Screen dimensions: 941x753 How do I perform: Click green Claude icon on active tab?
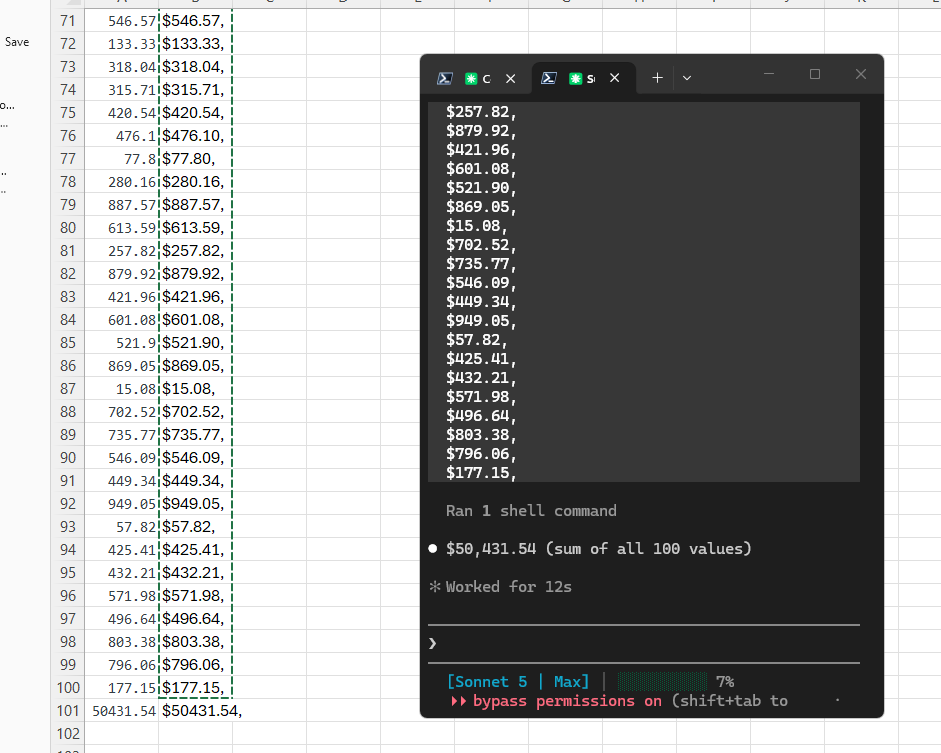[x=576, y=79]
